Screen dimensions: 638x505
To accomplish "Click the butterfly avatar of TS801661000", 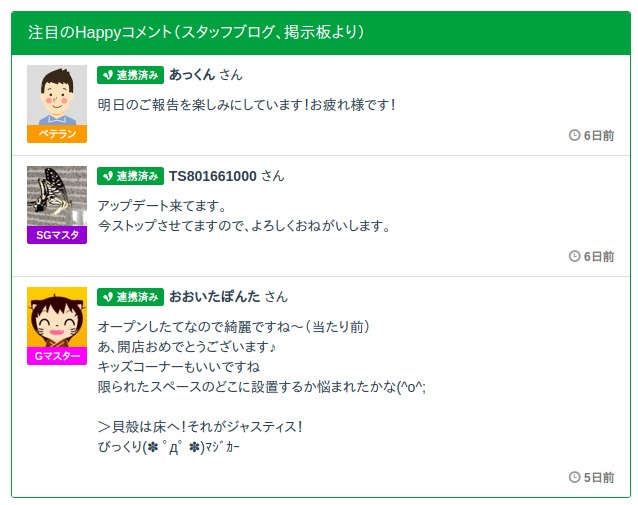I will click(x=57, y=196).
